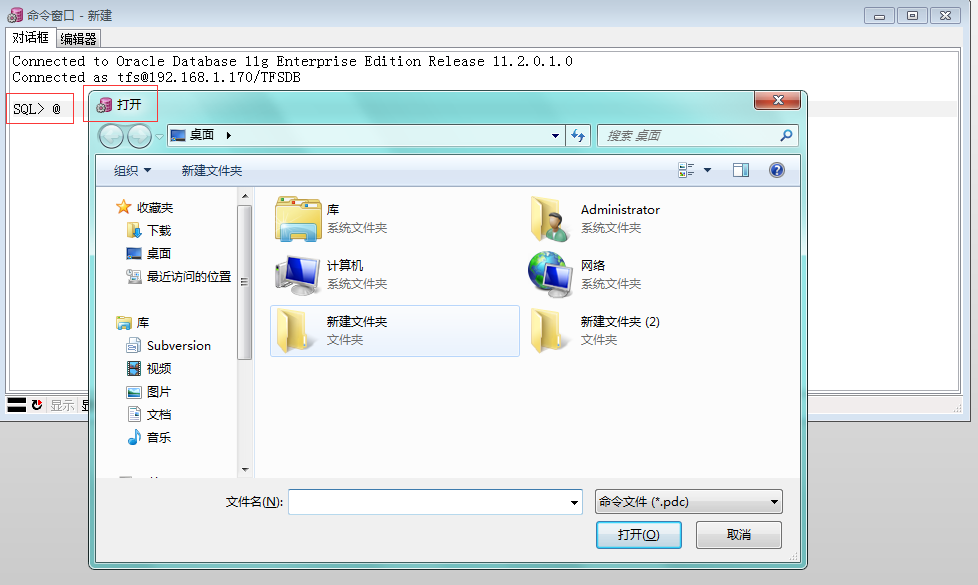Click 显示 in command window status bar
This screenshot has width=978, height=585.
click(62, 405)
